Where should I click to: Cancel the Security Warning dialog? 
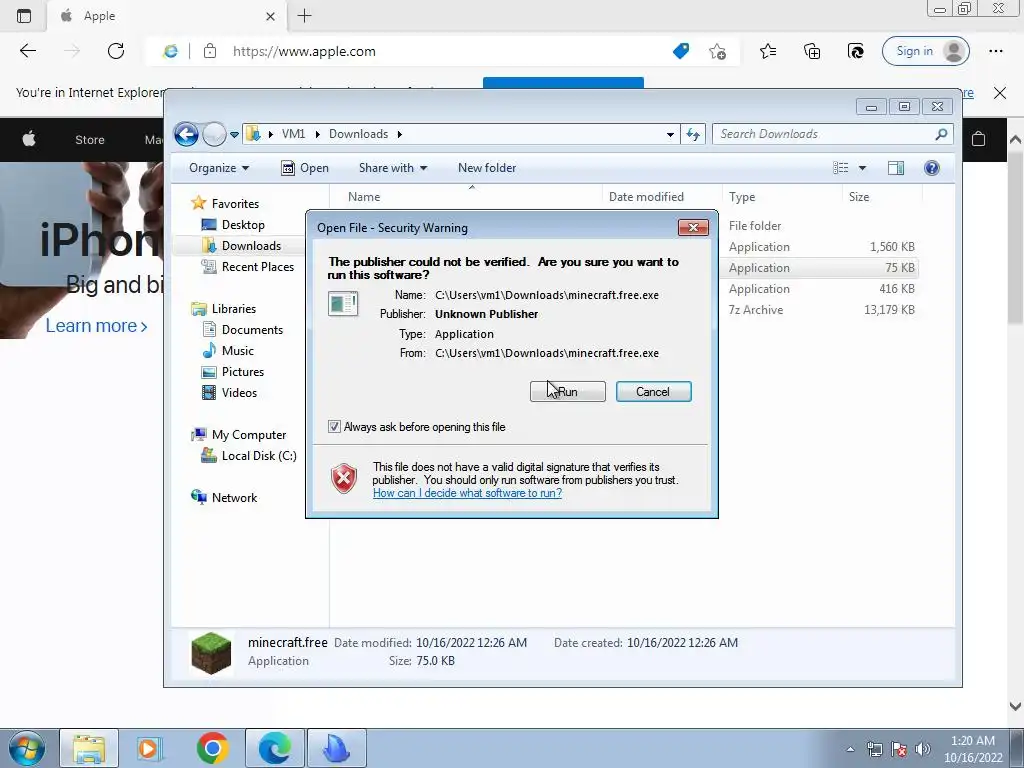click(x=653, y=392)
